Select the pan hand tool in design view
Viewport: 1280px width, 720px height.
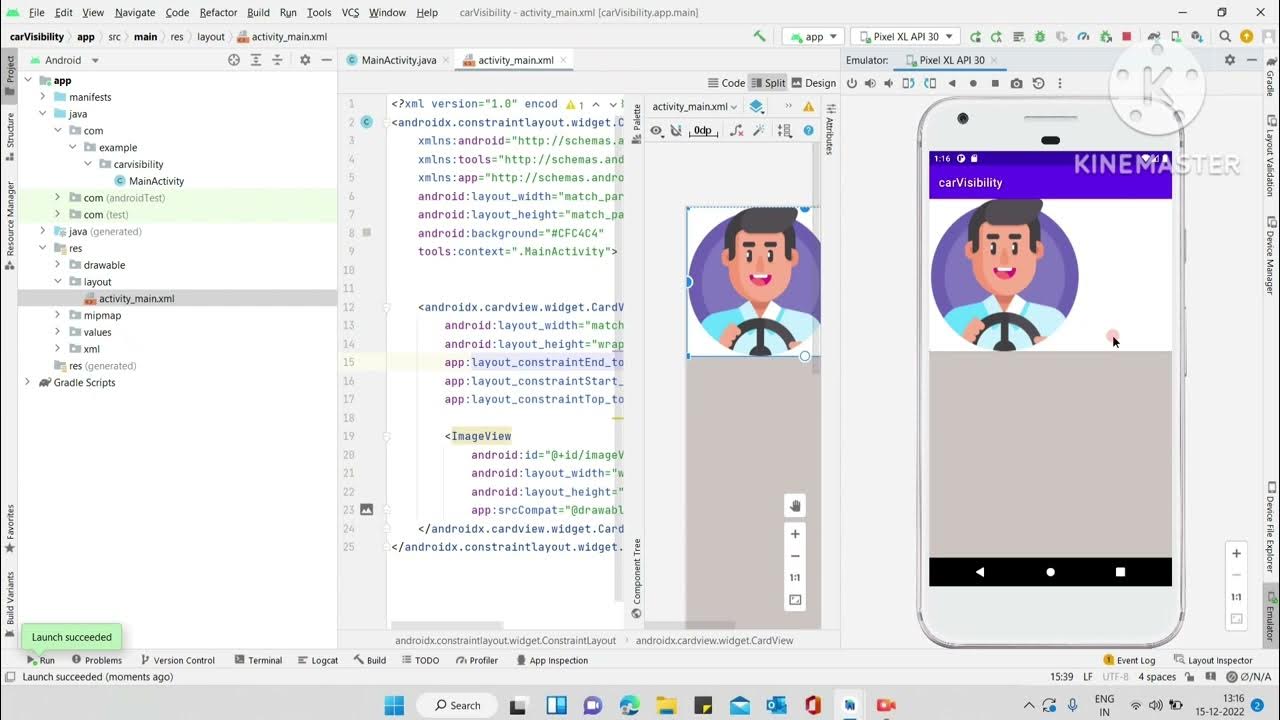[x=795, y=506]
